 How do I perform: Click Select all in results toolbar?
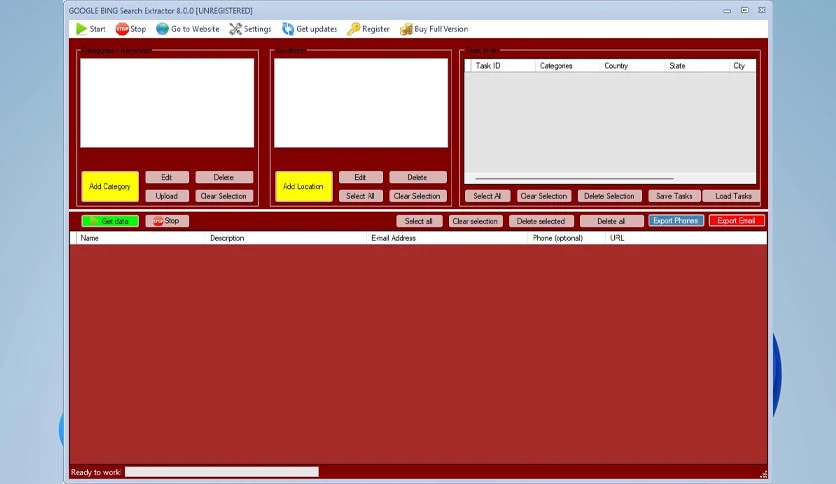pos(419,221)
